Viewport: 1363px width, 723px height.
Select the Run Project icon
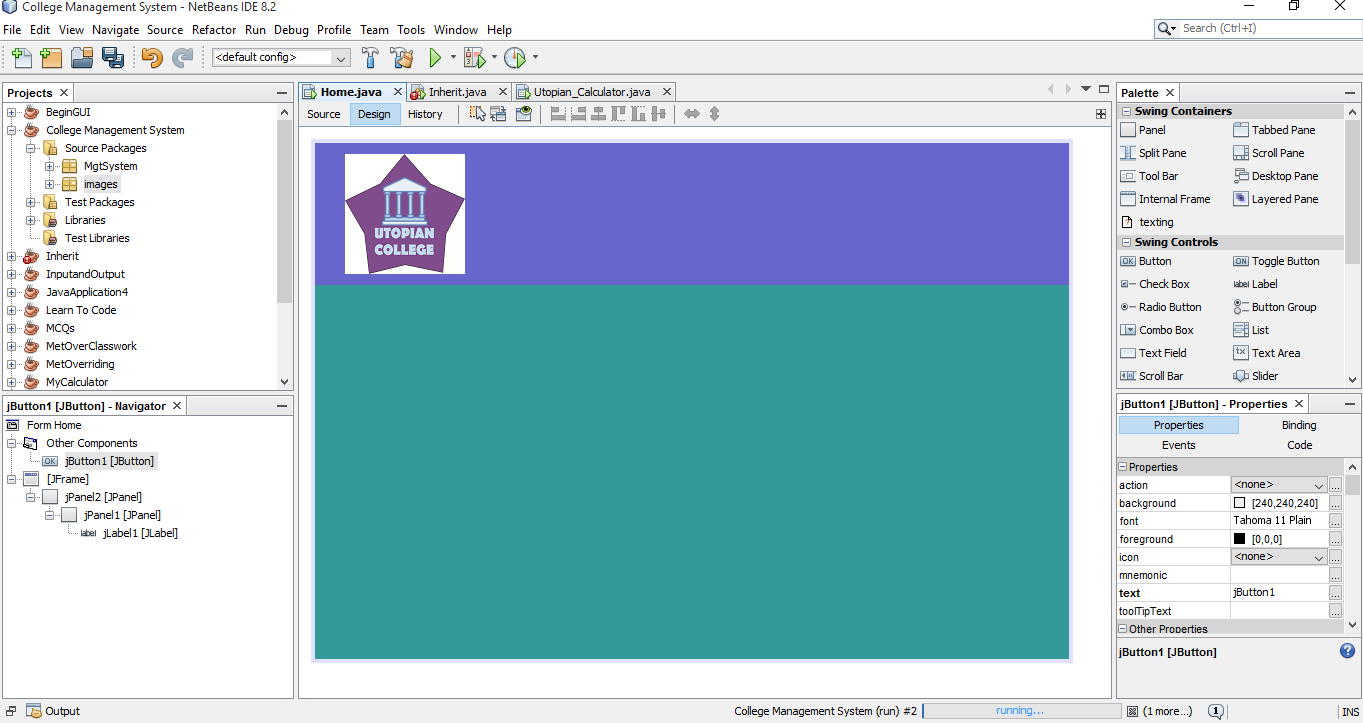[437, 57]
